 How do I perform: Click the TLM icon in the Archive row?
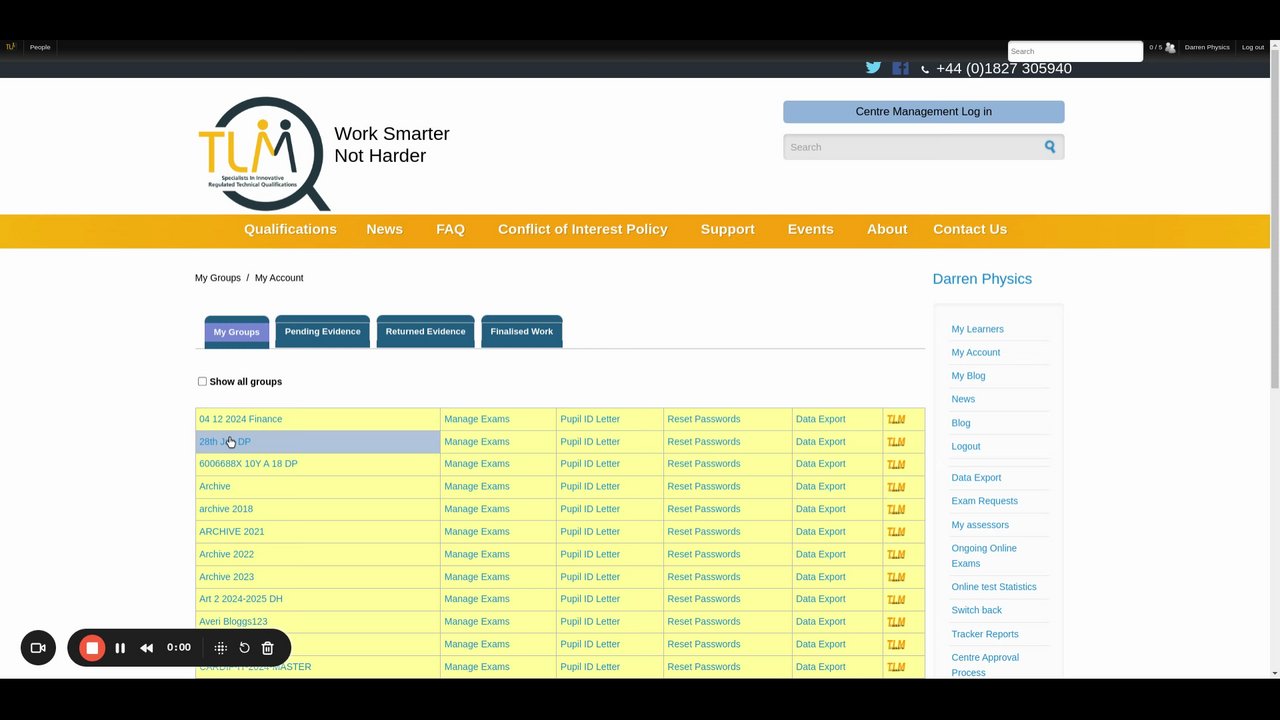pos(896,487)
